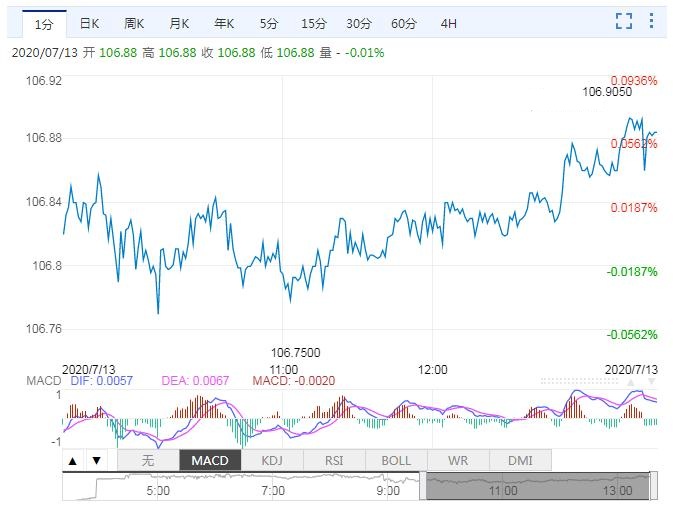Viewport: 673px width, 508px height.
Task: Enable the RSI indicator
Action: [334, 461]
